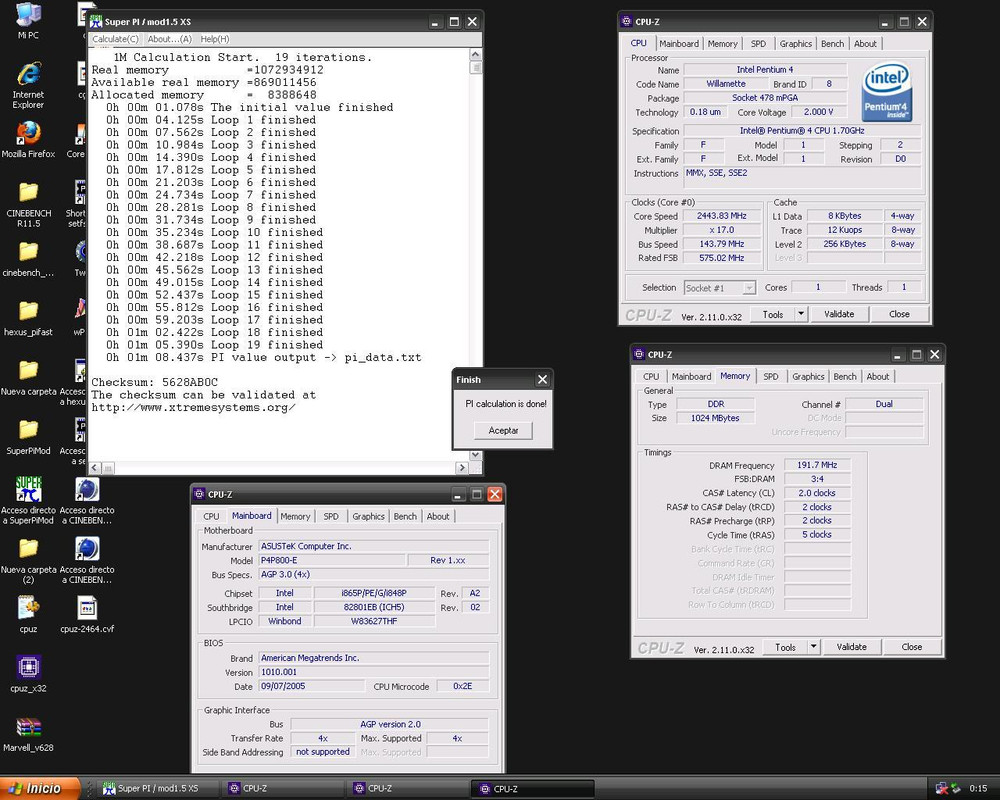
Task: Open the CINEBENCH R11.5 folder
Action: coord(28,204)
